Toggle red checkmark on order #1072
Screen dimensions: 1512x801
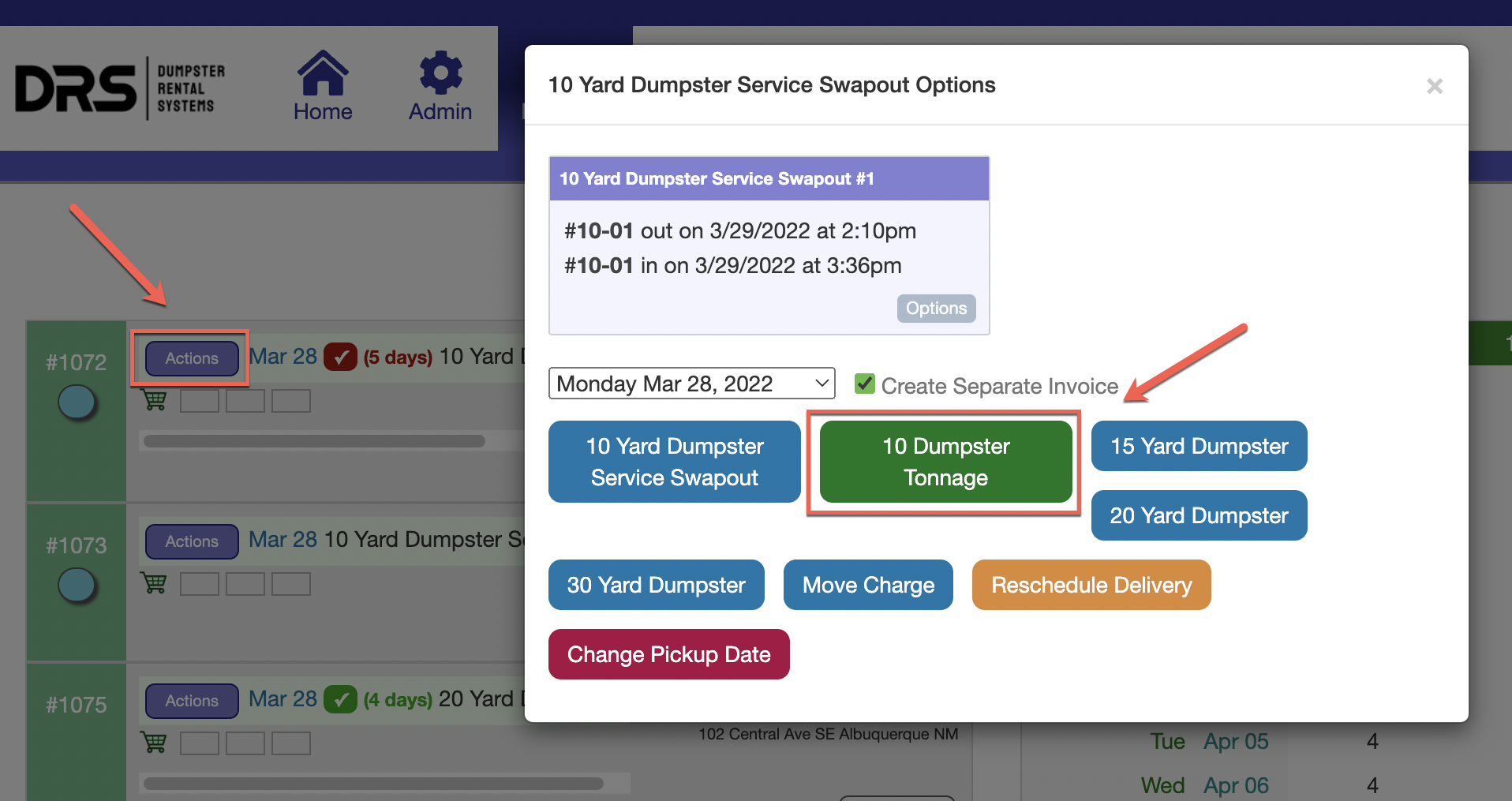pyautogui.click(x=340, y=357)
